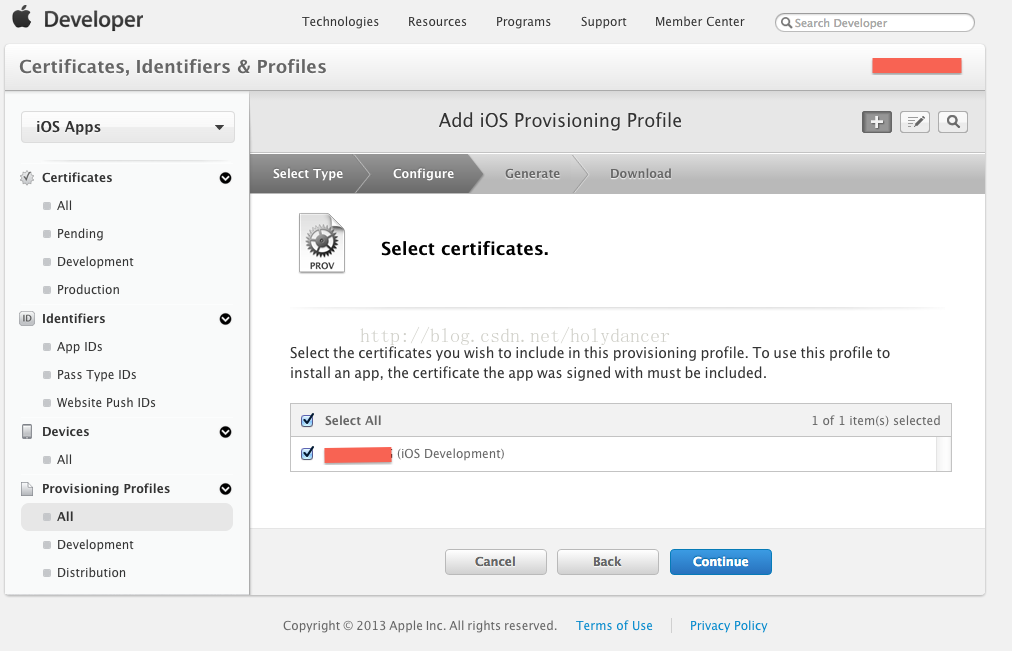This screenshot has width=1012, height=651.
Task: Click the Apple copyright 2013 text
Action: point(420,625)
